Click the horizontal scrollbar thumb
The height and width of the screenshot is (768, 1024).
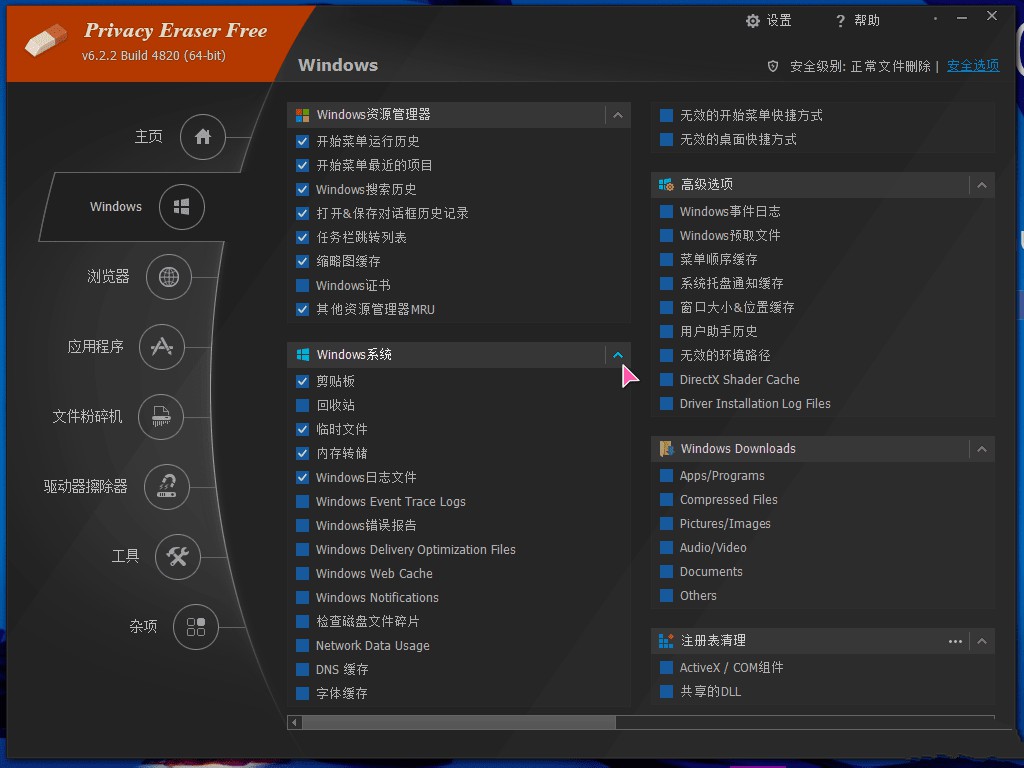click(x=458, y=722)
